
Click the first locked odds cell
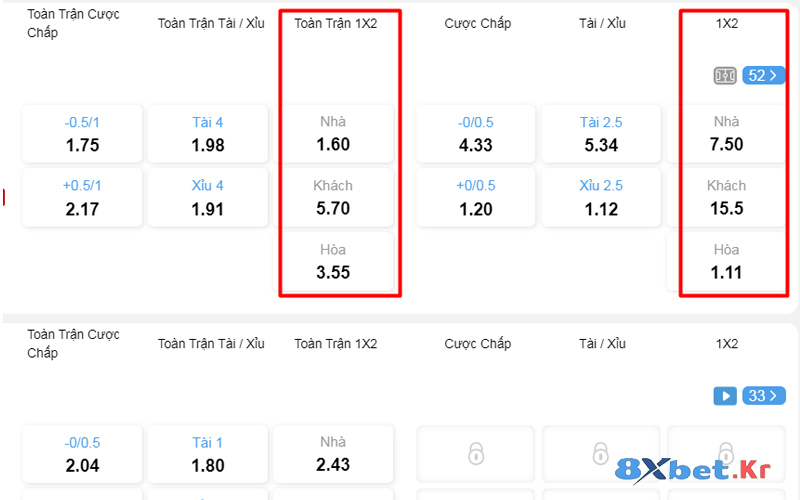click(476, 454)
